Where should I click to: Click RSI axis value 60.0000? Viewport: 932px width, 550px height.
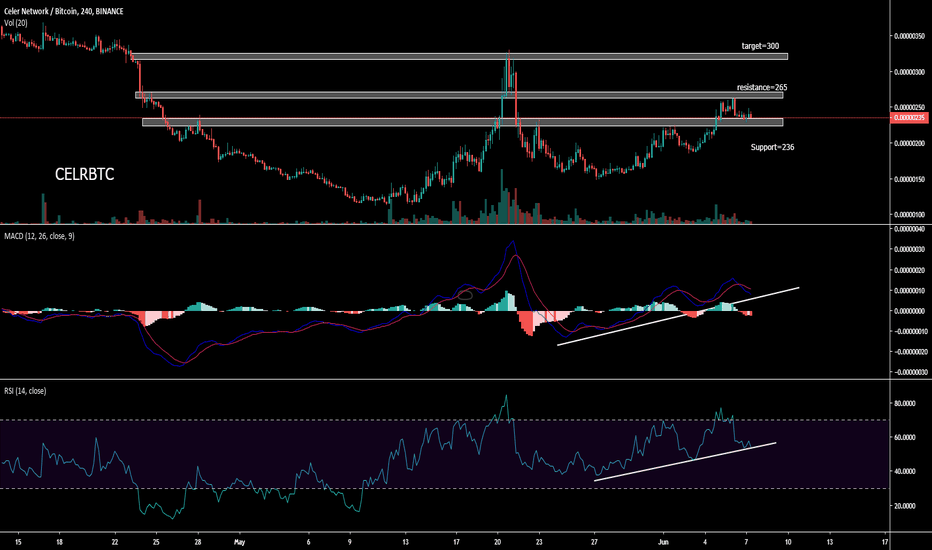coord(905,437)
